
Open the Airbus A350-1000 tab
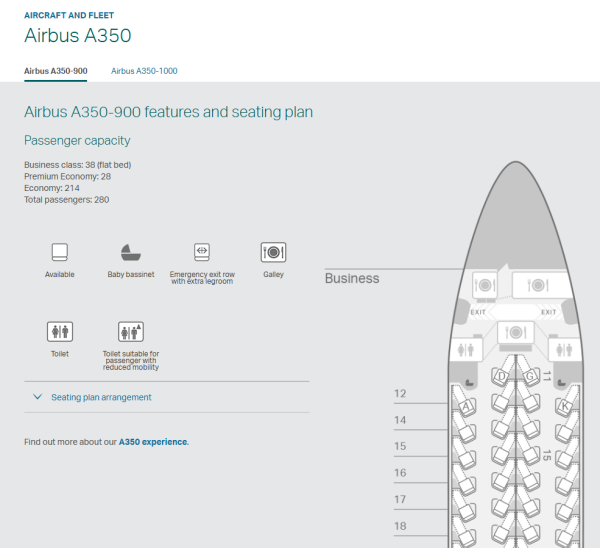coord(144,71)
